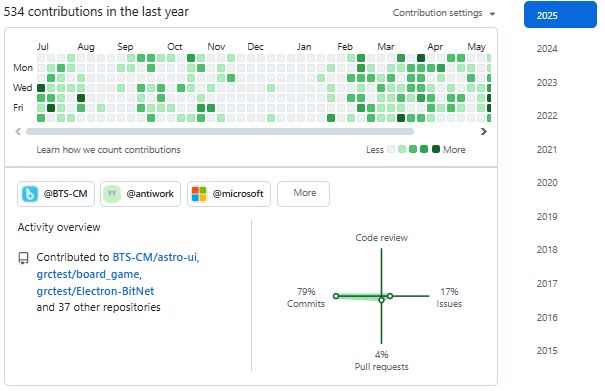
Task: Click the 'Aug' month label
Action: (86, 47)
